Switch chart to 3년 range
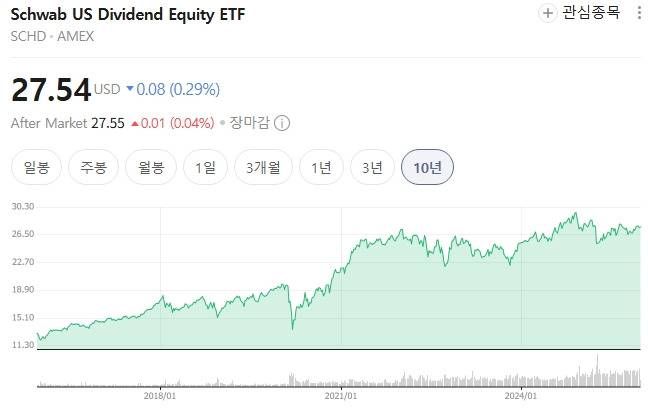This screenshot has width=648, height=410. (372, 167)
